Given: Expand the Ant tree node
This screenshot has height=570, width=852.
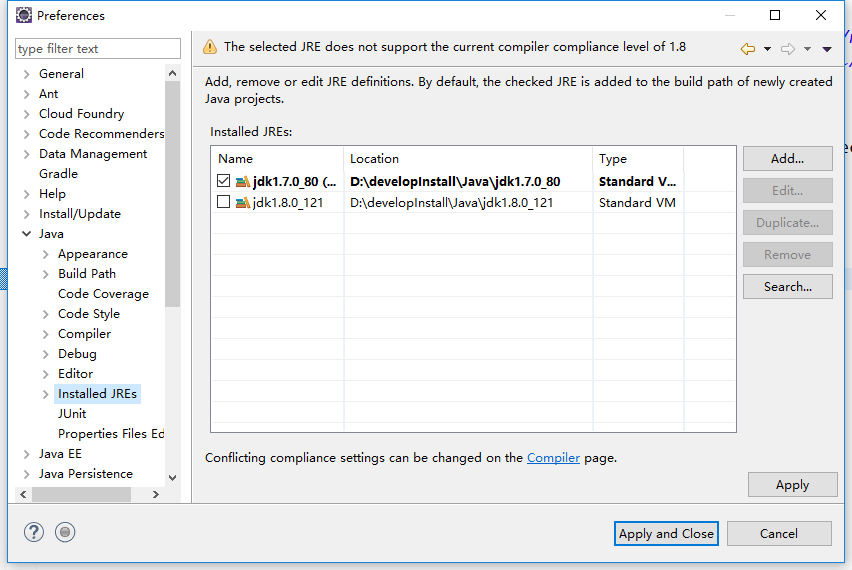Looking at the screenshot, I should click(27, 94).
